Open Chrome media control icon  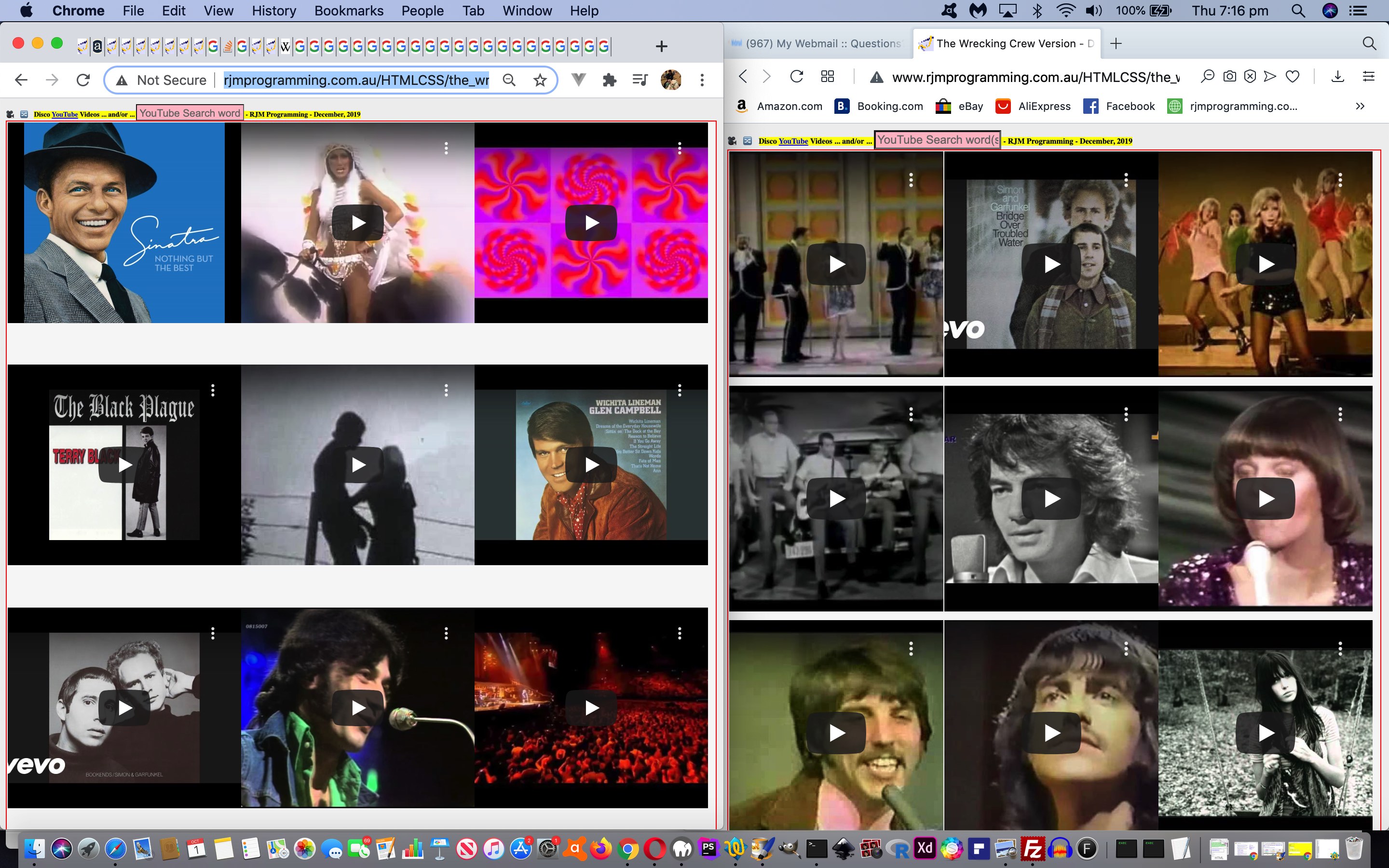[640, 80]
